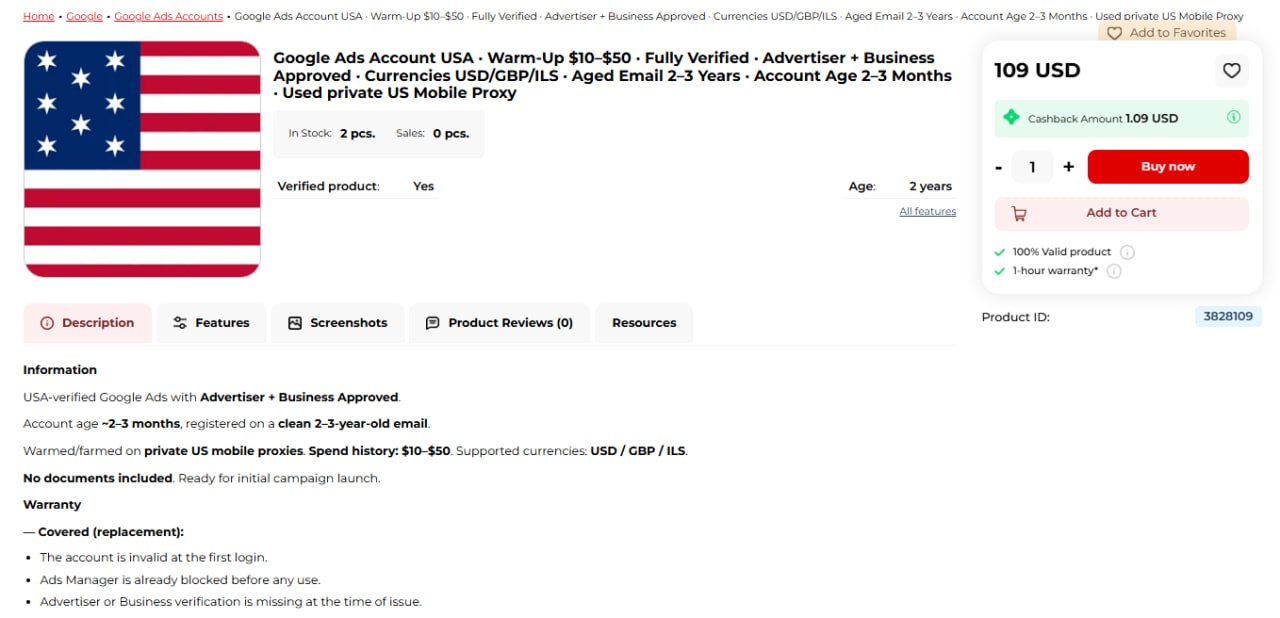Screen dimensions: 1280x618
Task: Click the USA flag product image
Action: click(x=142, y=159)
